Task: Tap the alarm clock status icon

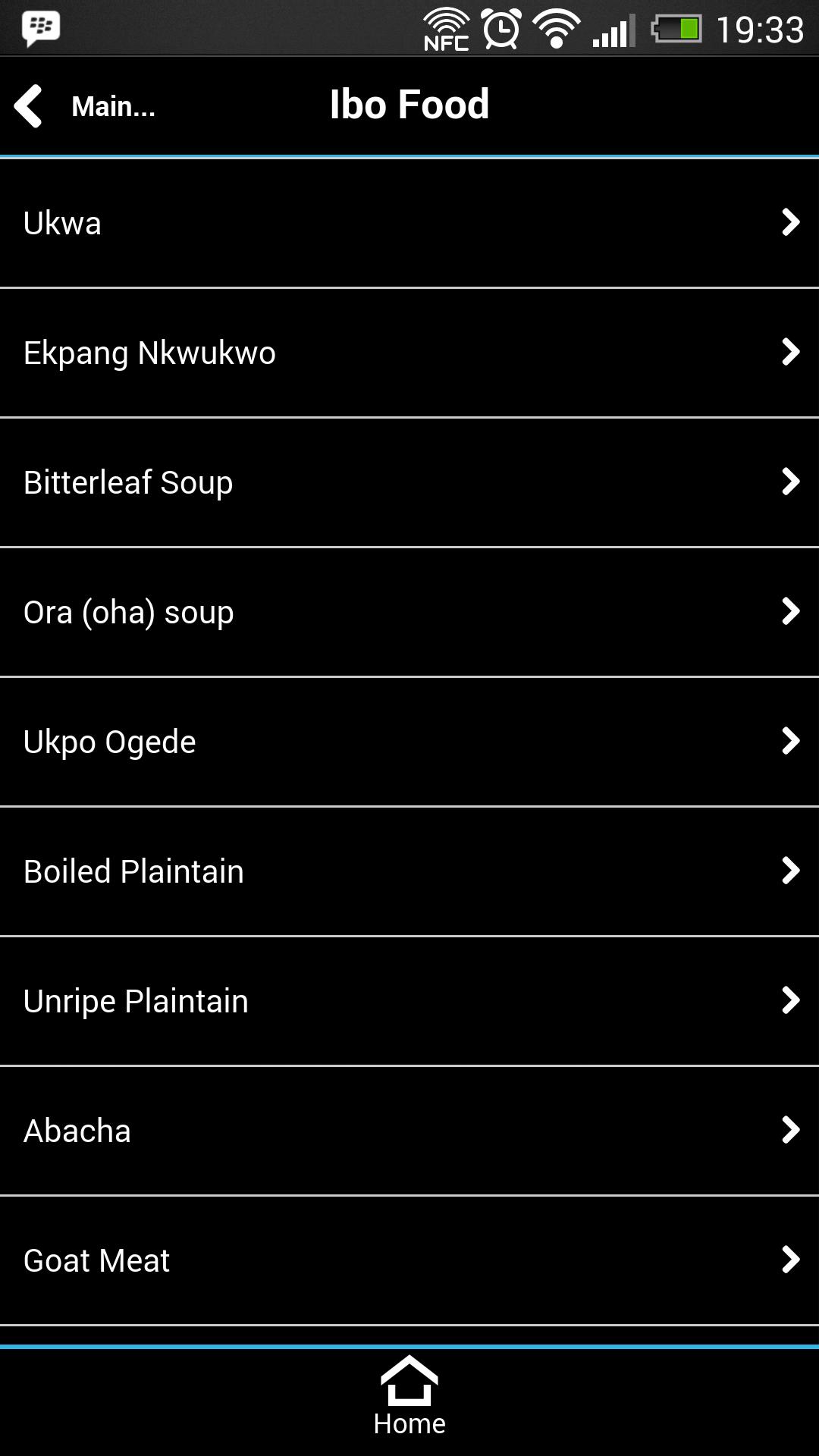Action: [x=502, y=30]
